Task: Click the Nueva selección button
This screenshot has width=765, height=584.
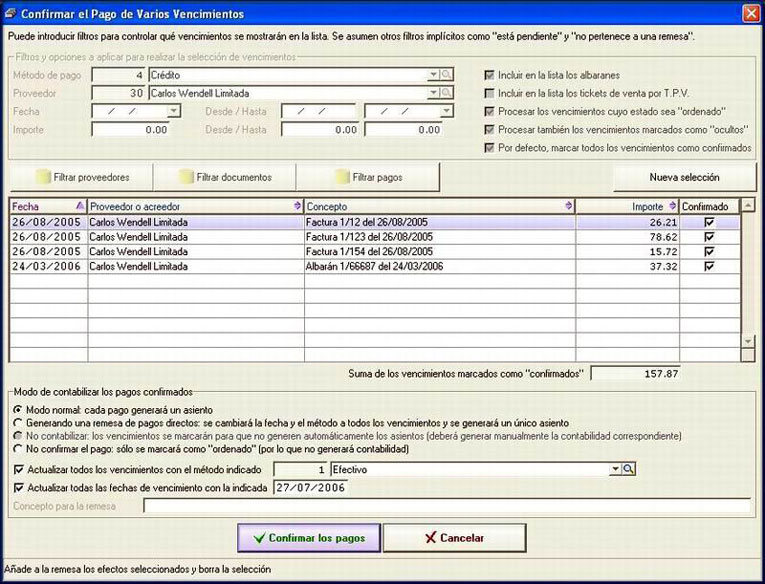Action: click(684, 177)
